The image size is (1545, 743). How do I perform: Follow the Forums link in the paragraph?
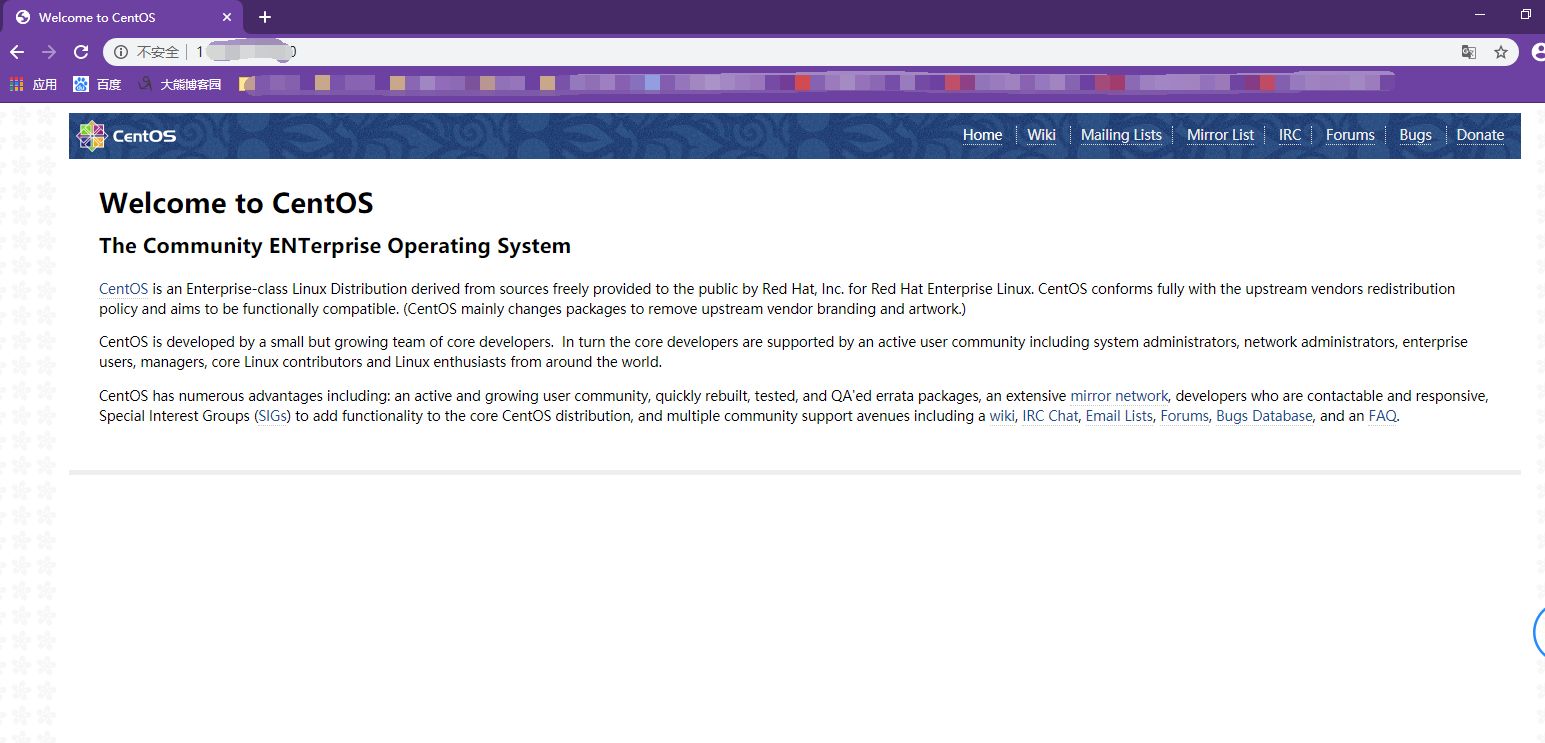click(1184, 416)
